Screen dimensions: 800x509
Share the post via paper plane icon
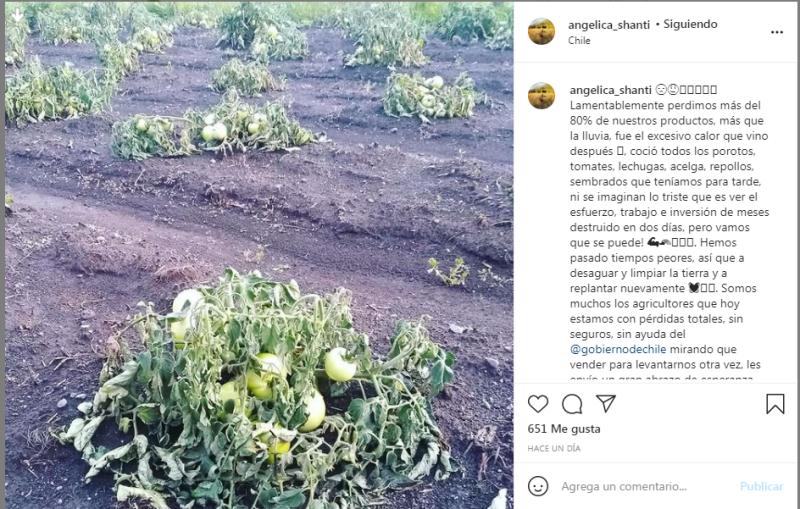click(606, 403)
